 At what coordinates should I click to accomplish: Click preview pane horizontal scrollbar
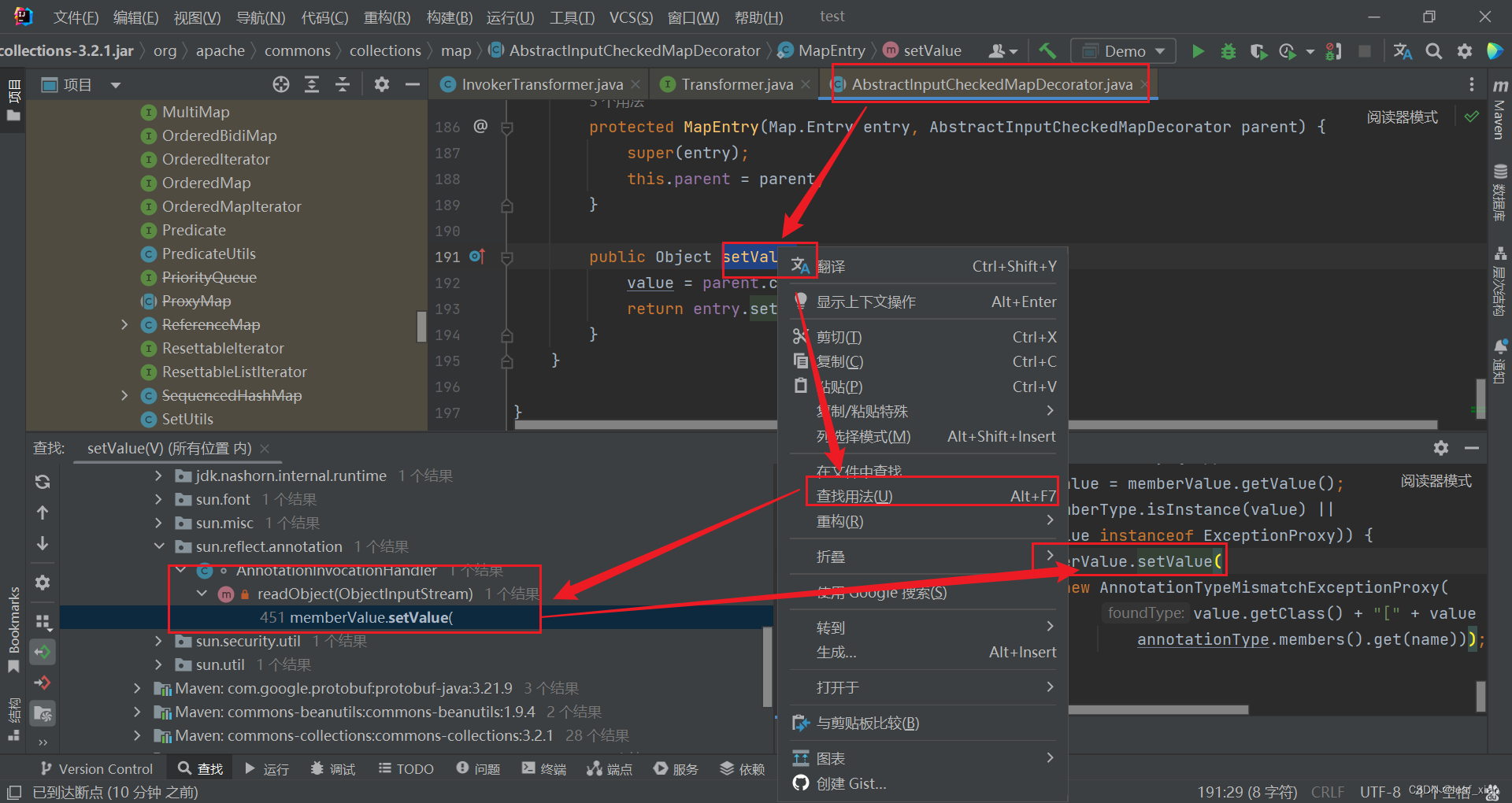tap(1158, 709)
